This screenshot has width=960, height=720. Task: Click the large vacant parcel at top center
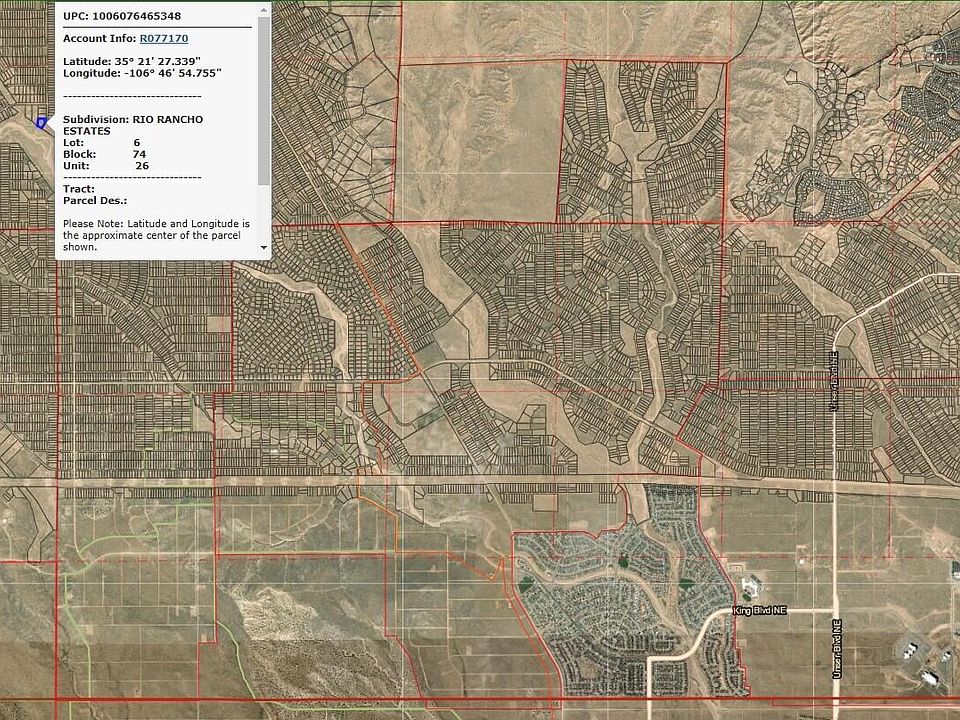[478, 140]
